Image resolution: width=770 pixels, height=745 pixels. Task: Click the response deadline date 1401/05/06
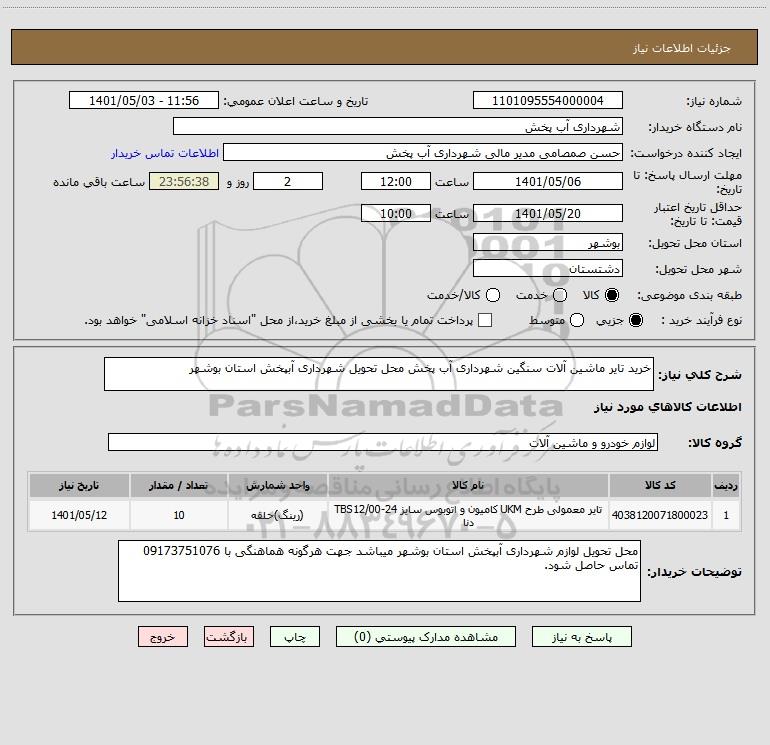coord(548,182)
